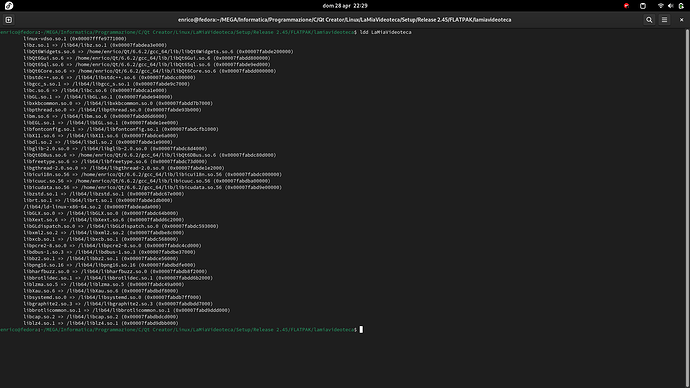This screenshot has height=388, width=690.
Task: Click the libgcc_s.so.1 line
Action: click(x=106, y=84)
